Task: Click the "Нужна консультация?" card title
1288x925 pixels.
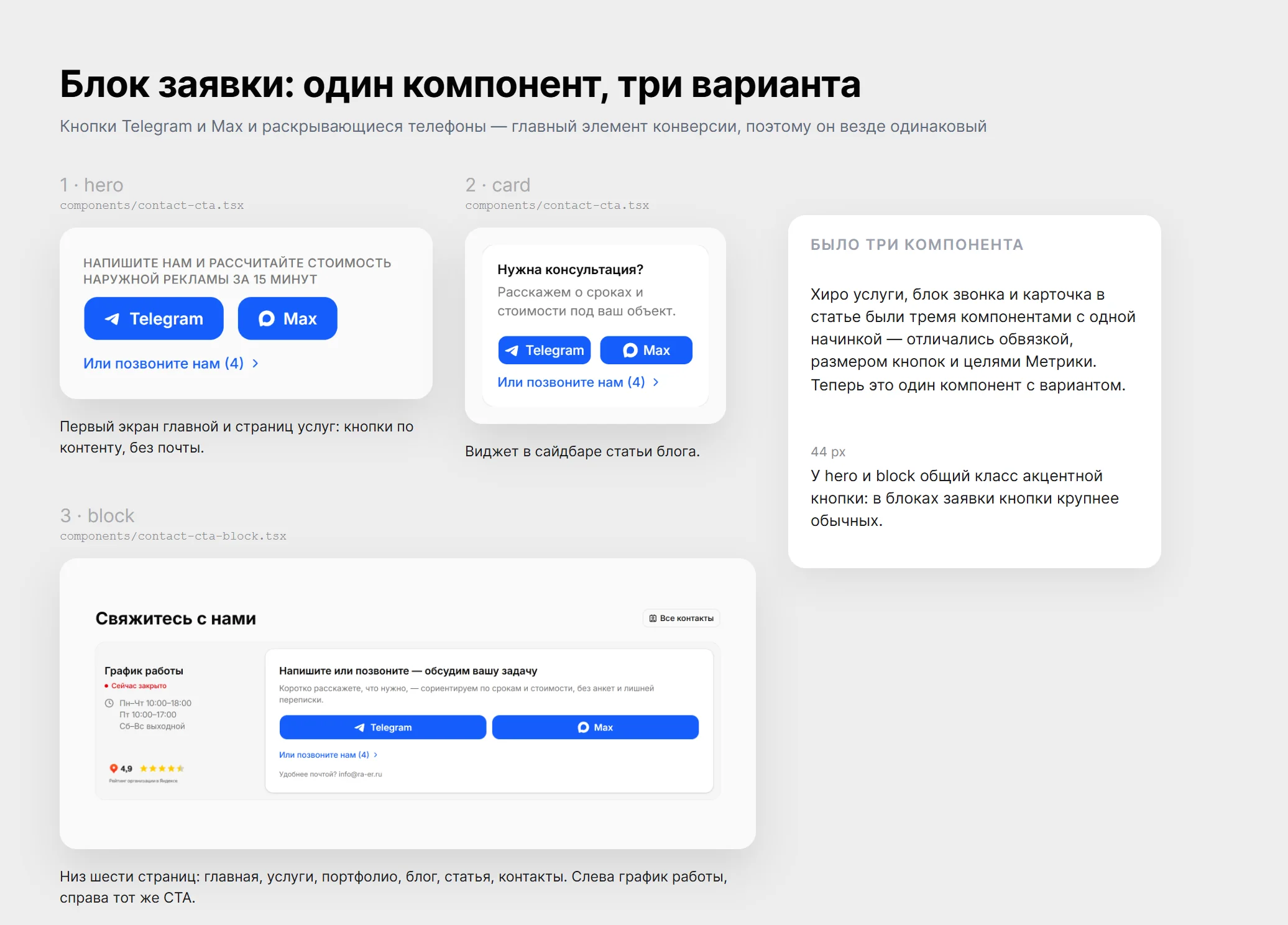Action: (570, 270)
